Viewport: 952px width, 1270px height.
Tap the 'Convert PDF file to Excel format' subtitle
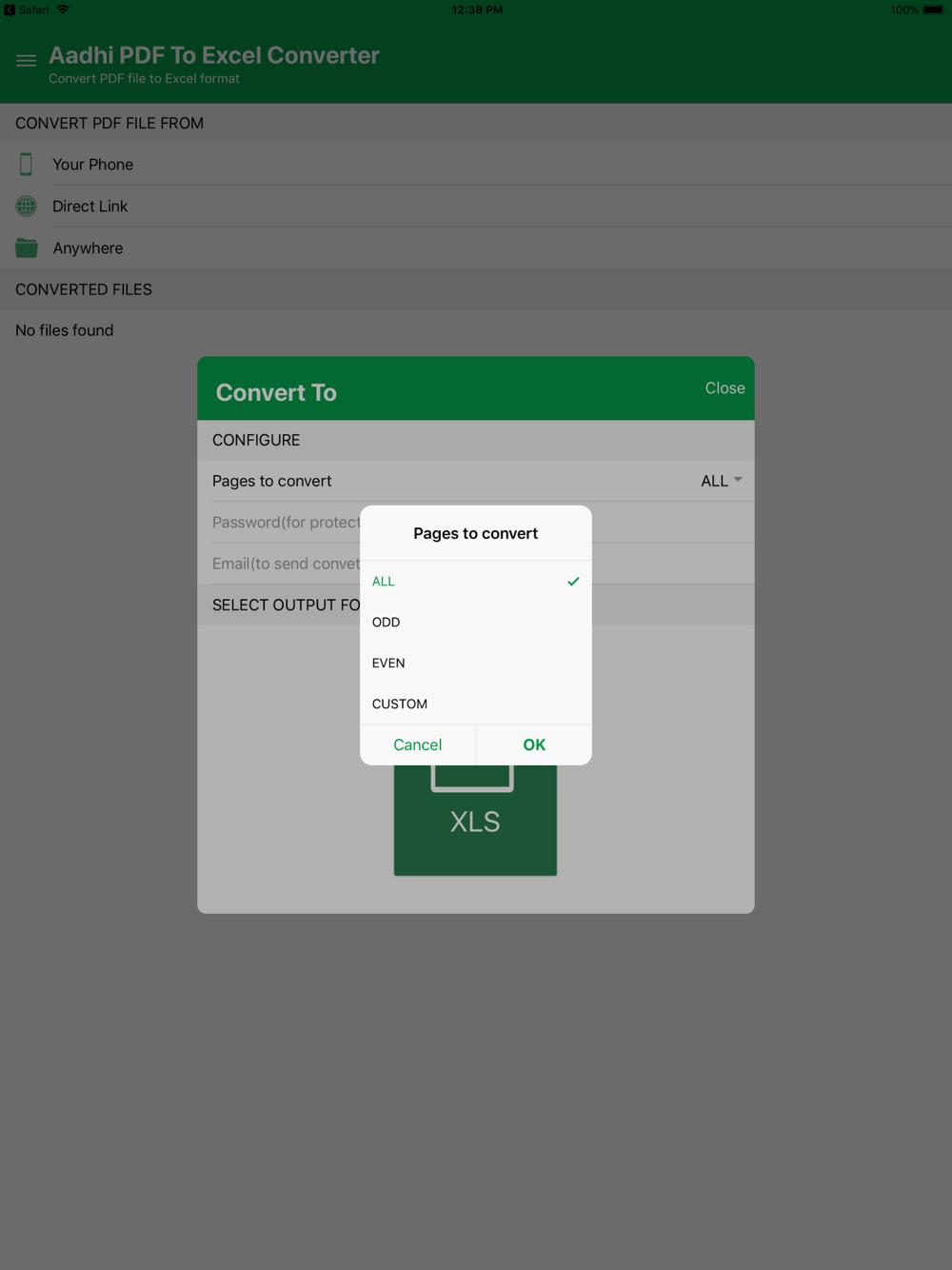coord(144,79)
